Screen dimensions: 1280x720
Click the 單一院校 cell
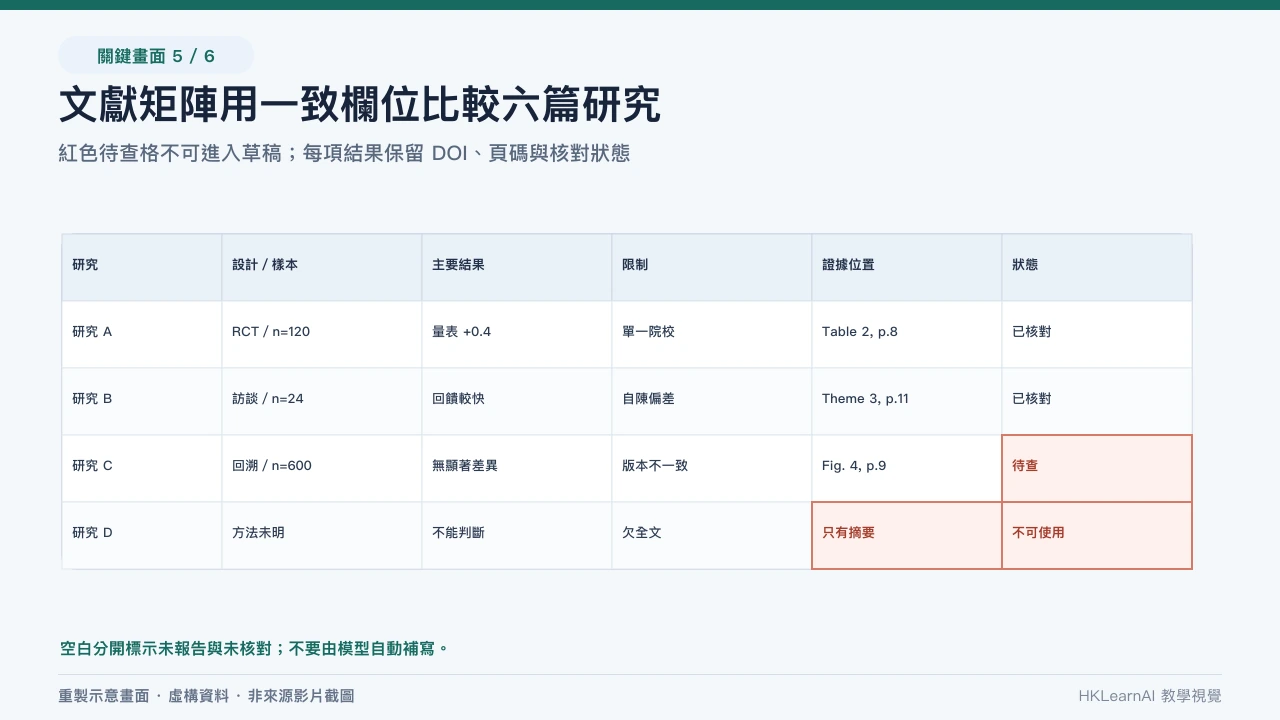712,335
